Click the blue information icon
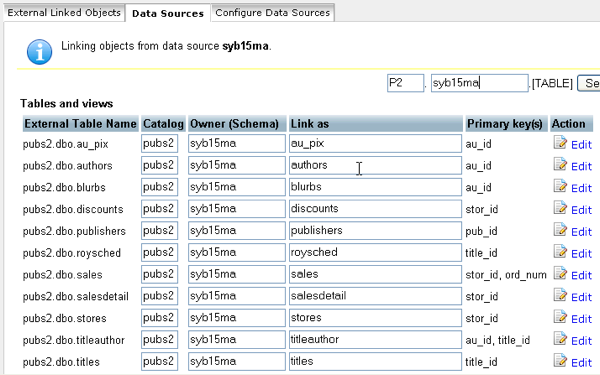This screenshot has height=375, width=600. click(39, 52)
